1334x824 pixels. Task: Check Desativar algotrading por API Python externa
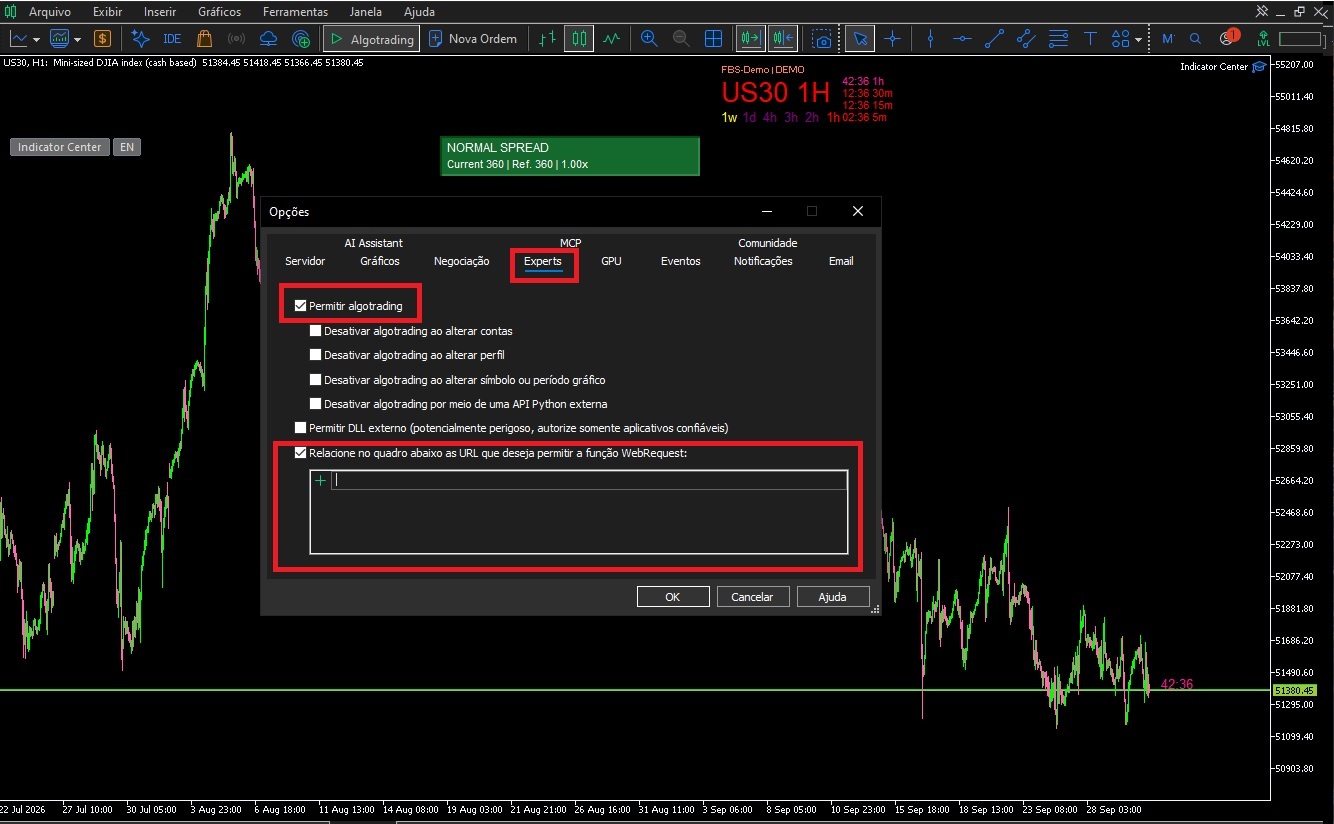(315, 404)
